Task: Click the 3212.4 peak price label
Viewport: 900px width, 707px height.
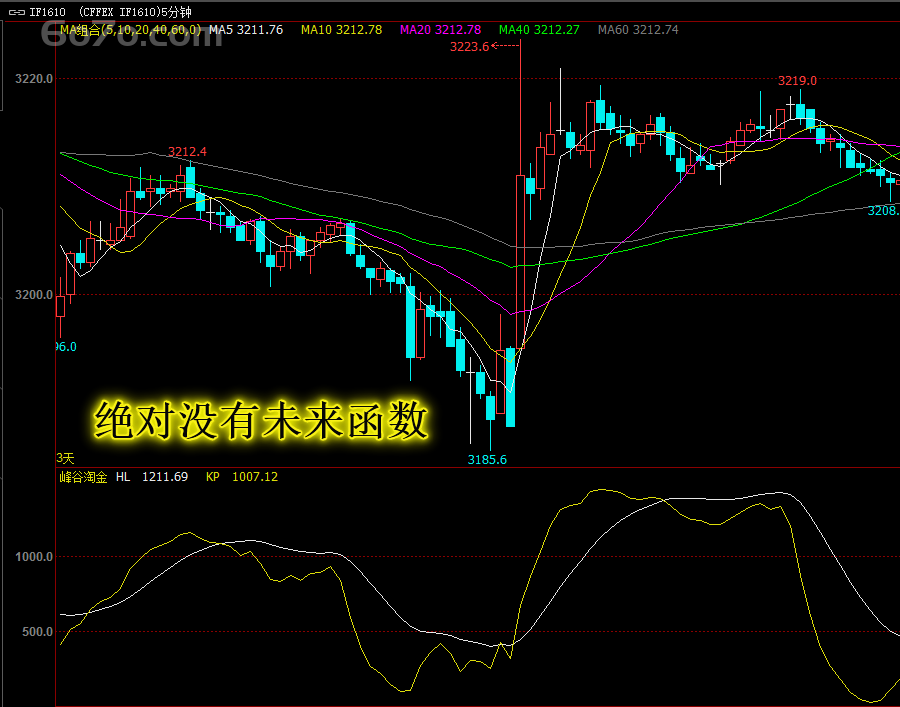Action: 188,152
